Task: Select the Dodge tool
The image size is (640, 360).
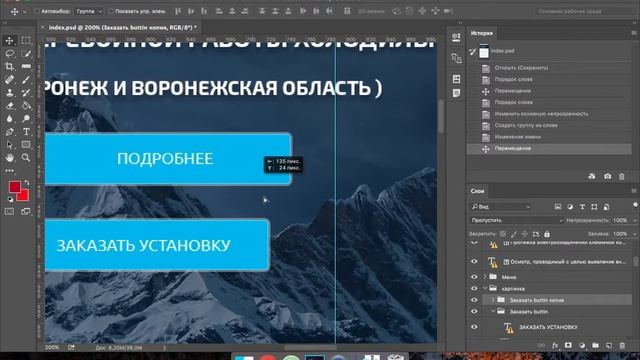Action: (x=26, y=119)
